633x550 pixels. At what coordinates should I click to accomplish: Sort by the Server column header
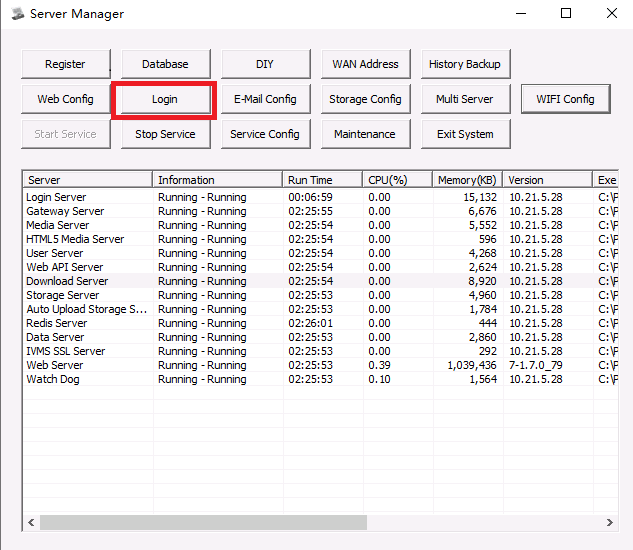coord(88,180)
